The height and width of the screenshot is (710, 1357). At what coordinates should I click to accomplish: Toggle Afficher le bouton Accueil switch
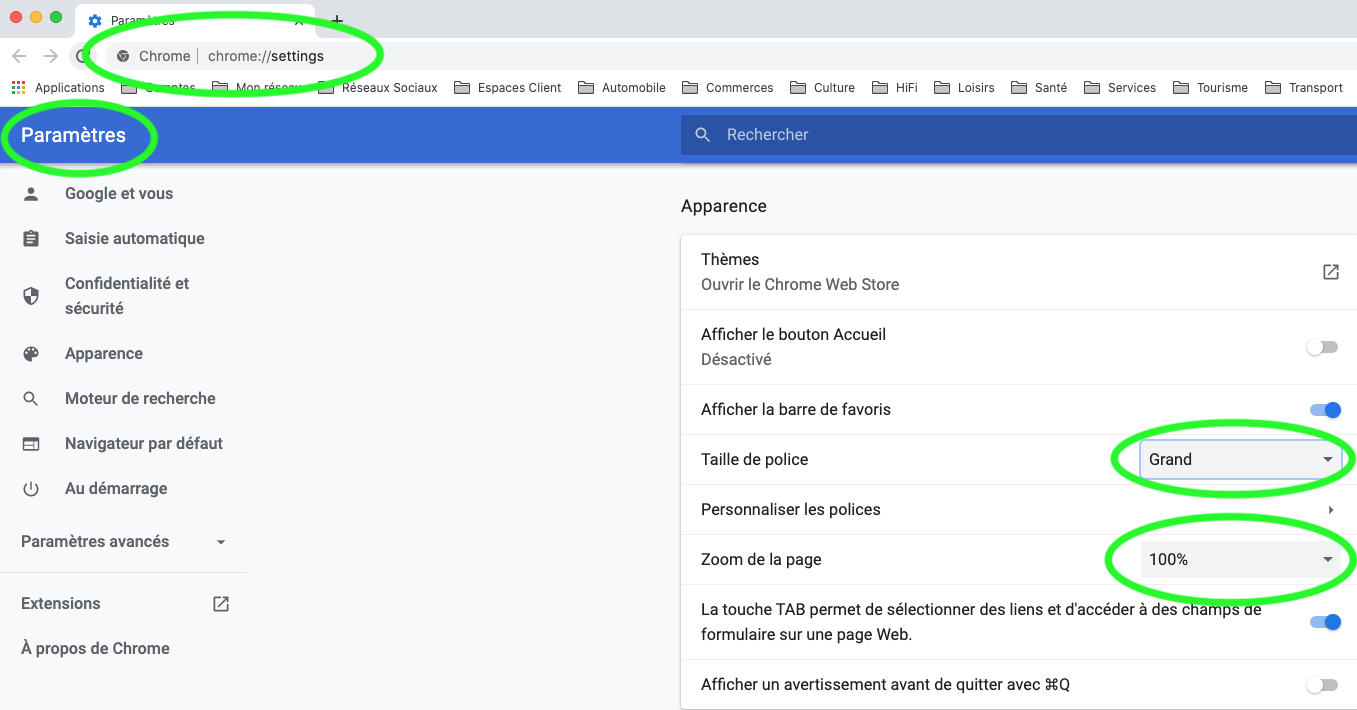click(x=1322, y=347)
